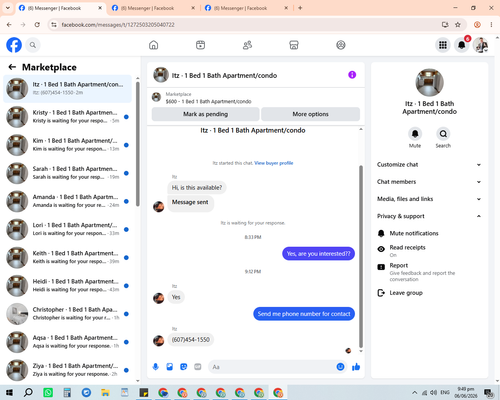Open the Groups icon in top navigation

pyautogui.click(x=341, y=45)
